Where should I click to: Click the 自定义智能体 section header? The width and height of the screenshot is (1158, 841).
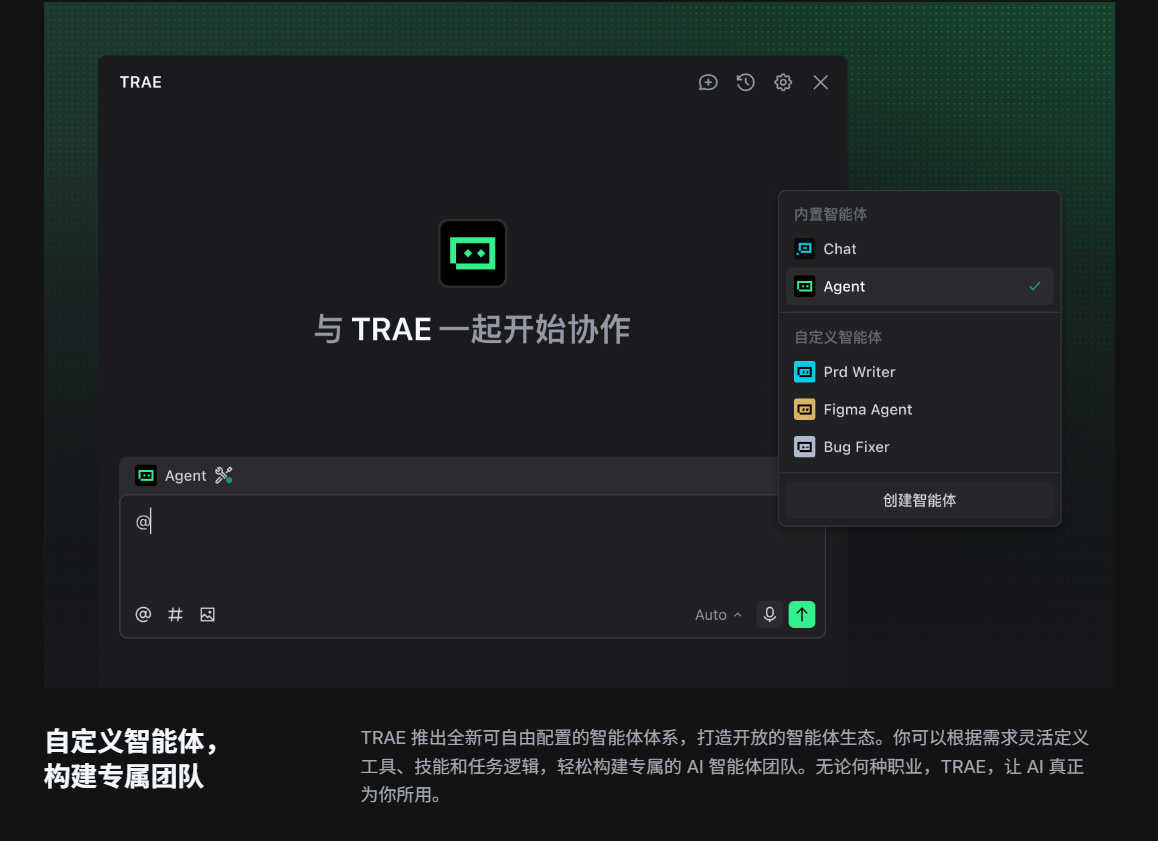point(837,337)
